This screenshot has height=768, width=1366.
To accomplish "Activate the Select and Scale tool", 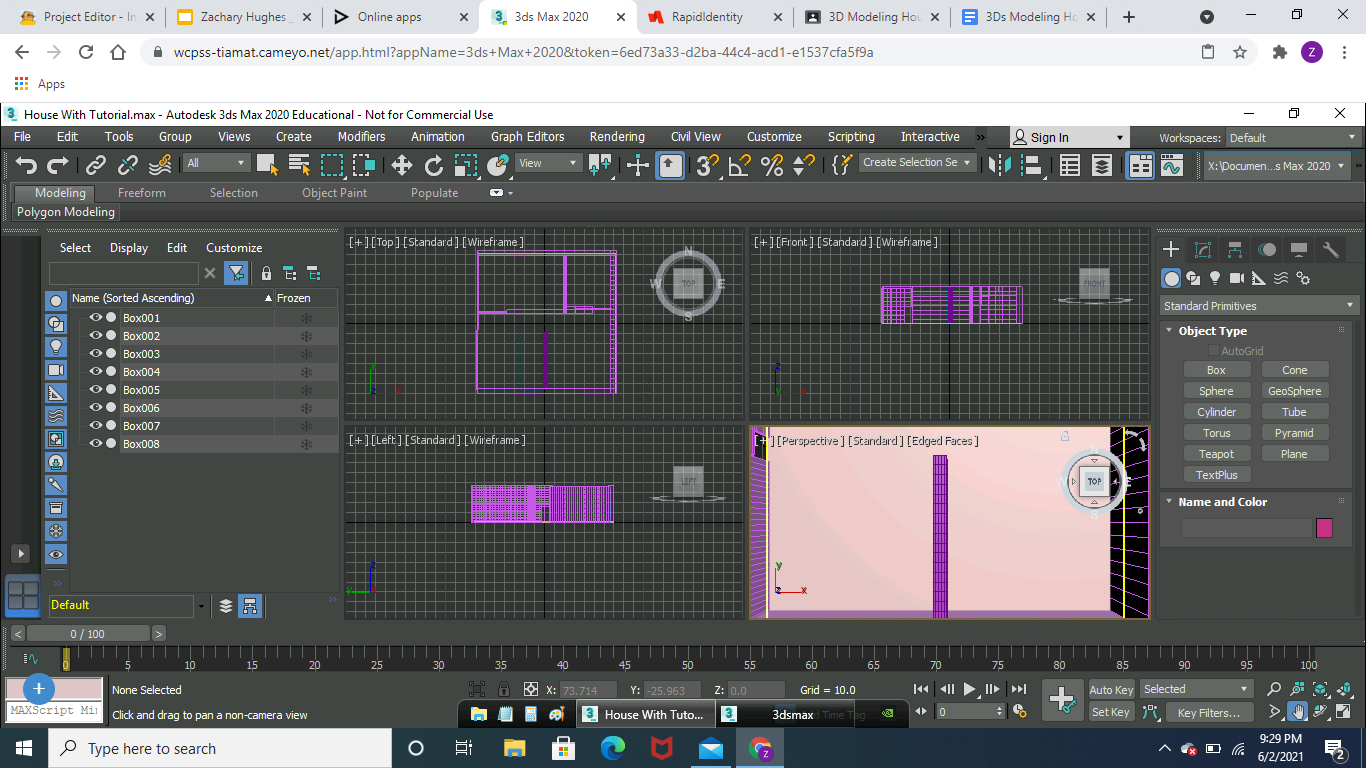I will click(466, 166).
